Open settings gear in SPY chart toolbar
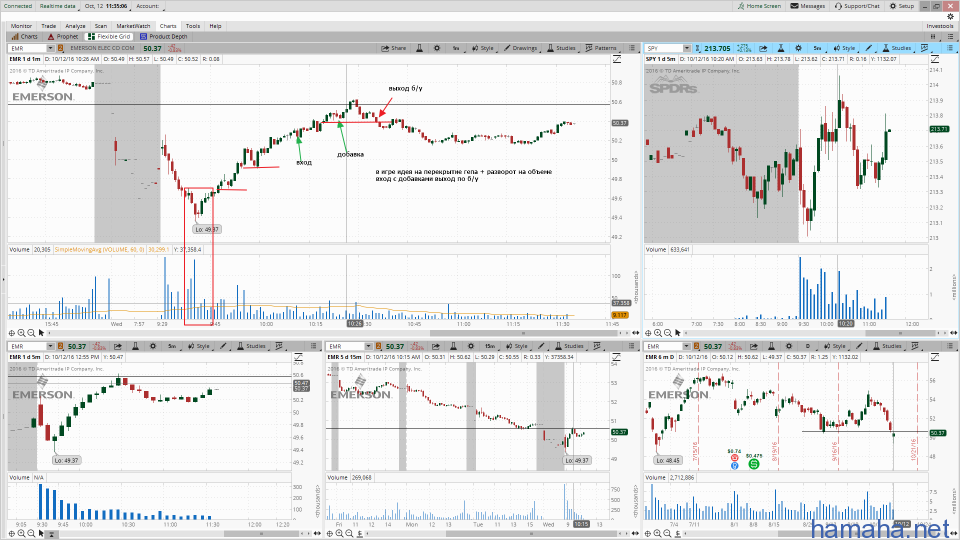Screen dimensions: 960x540 point(798,48)
